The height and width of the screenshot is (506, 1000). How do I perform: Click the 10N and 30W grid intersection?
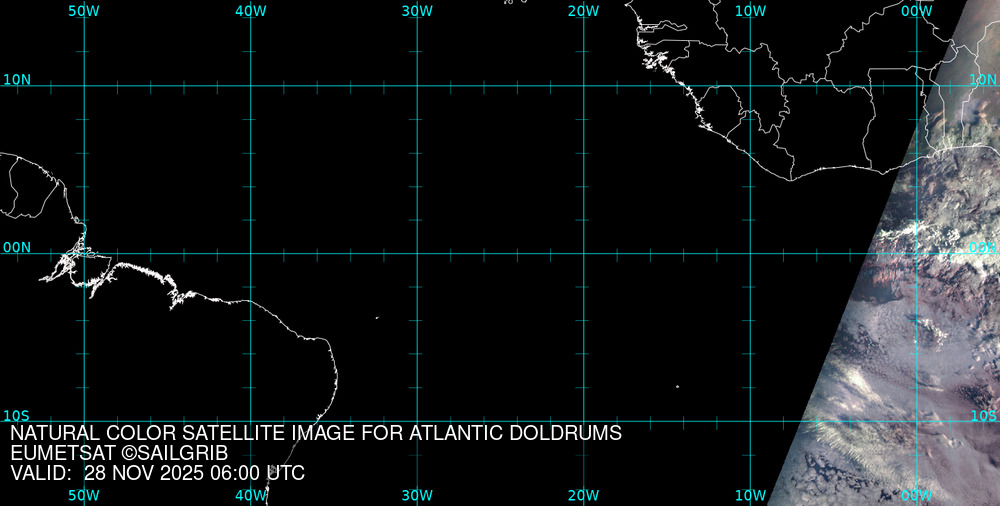pyautogui.click(x=417, y=86)
